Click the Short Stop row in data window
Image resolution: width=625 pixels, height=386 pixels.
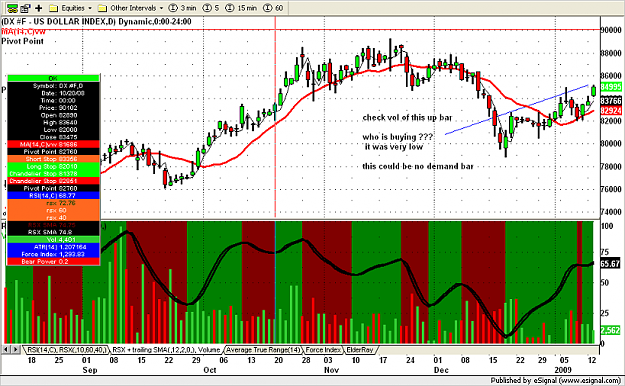[x=53, y=159]
